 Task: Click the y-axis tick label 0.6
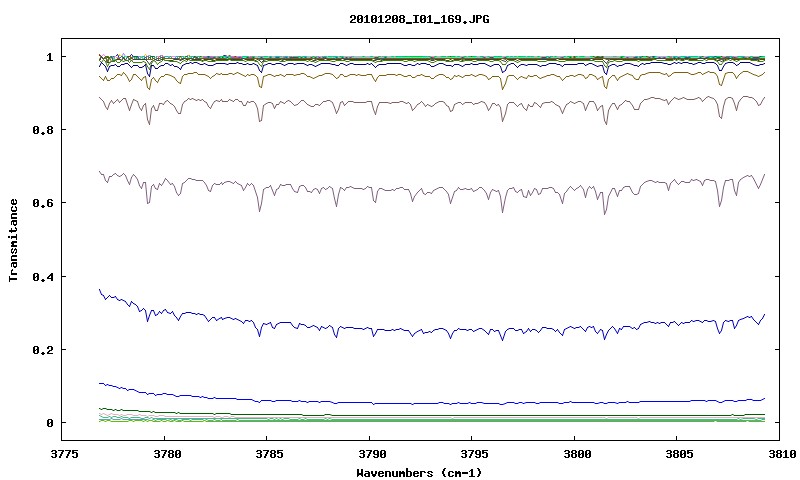(43, 203)
